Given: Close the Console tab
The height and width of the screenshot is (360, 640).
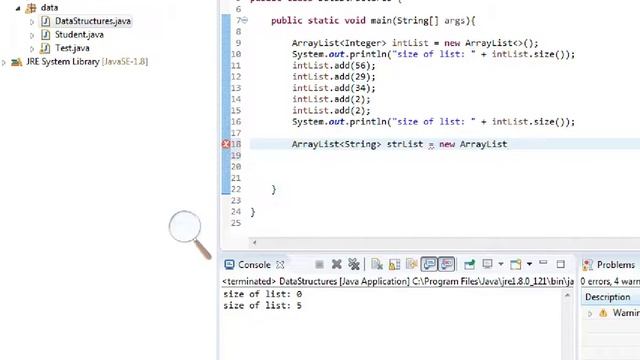Looking at the screenshot, I should tap(280, 265).
